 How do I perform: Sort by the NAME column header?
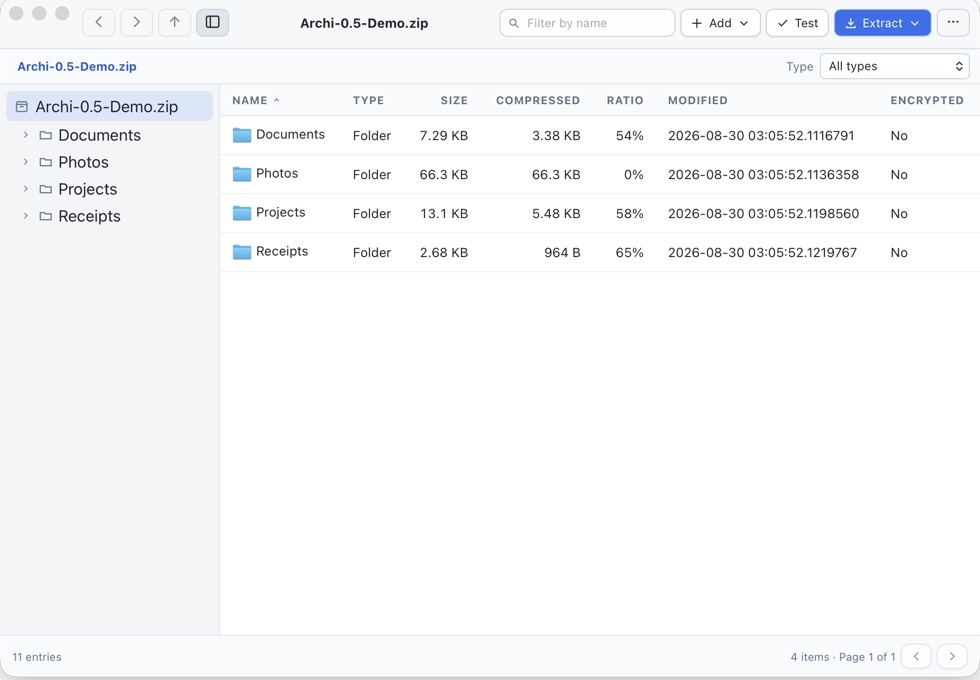click(x=256, y=100)
